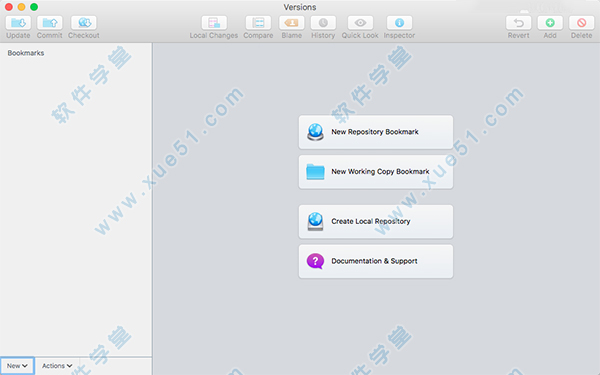Click the green Add toolbar icon
Image resolution: width=600 pixels, height=375 pixels.
(x=550, y=23)
